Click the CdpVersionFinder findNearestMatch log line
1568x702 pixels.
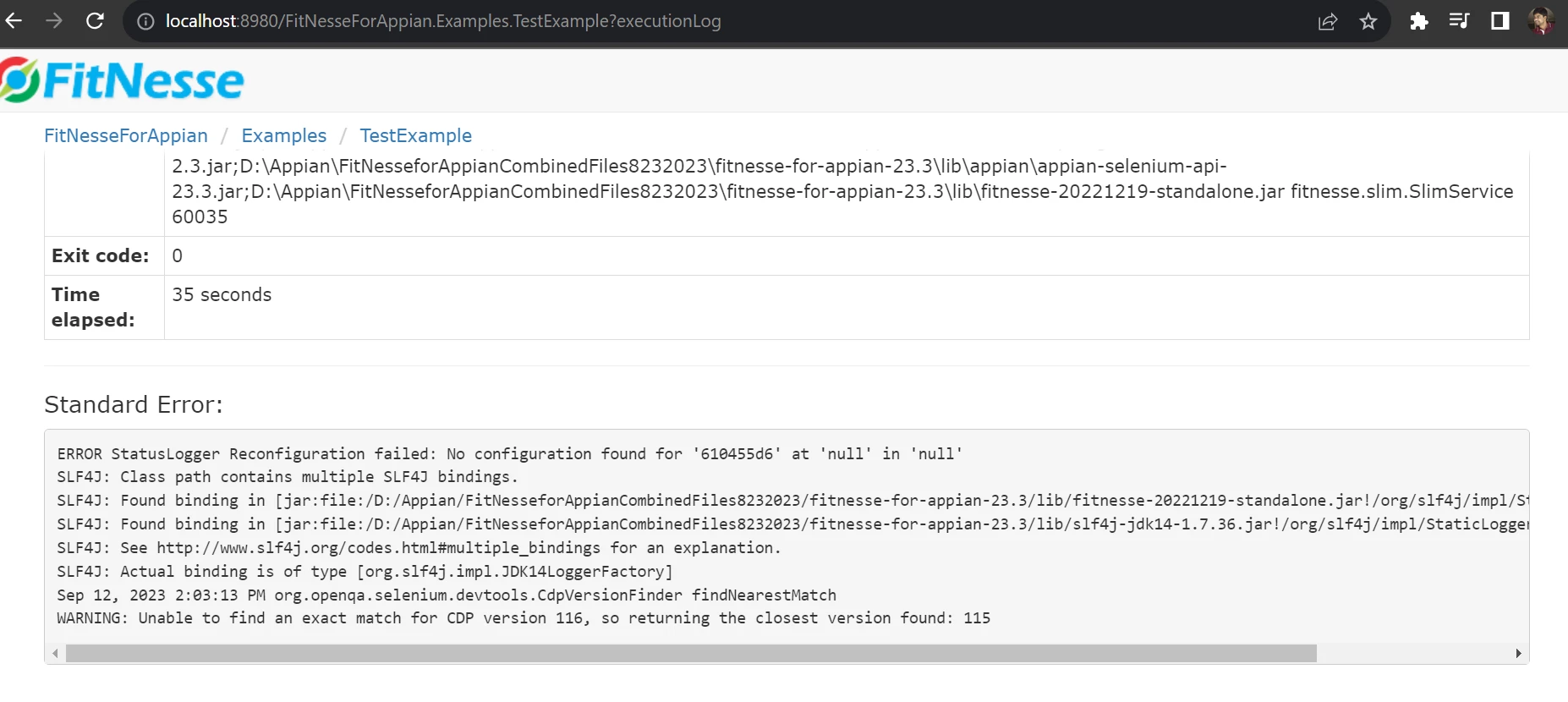pos(447,595)
